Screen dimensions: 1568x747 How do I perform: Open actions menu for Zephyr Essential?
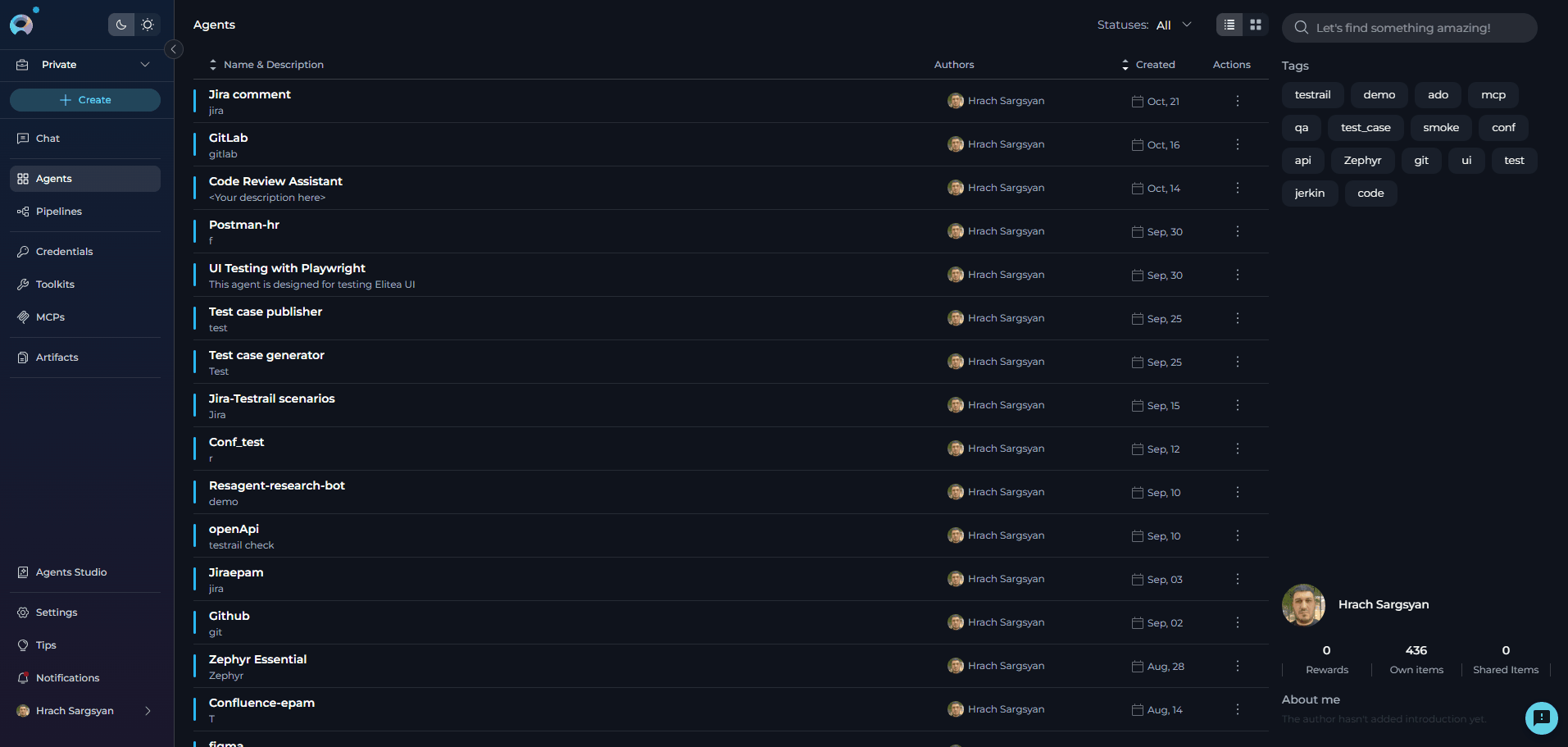click(x=1238, y=666)
